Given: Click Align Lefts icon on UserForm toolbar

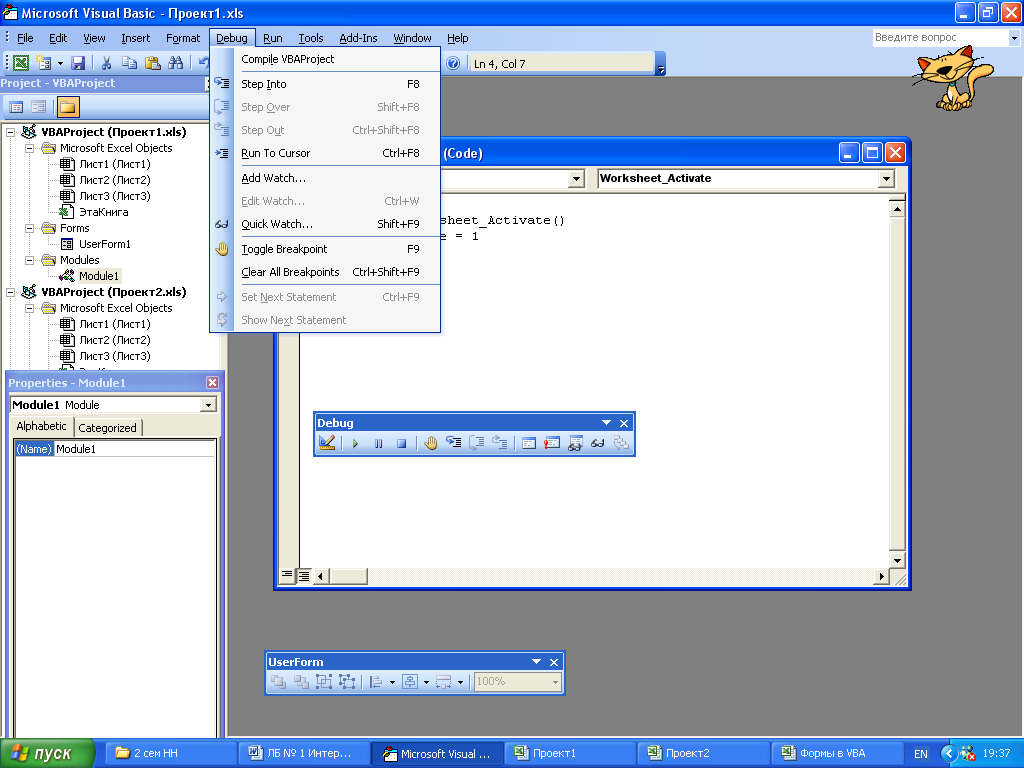Looking at the screenshot, I should click(376, 682).
